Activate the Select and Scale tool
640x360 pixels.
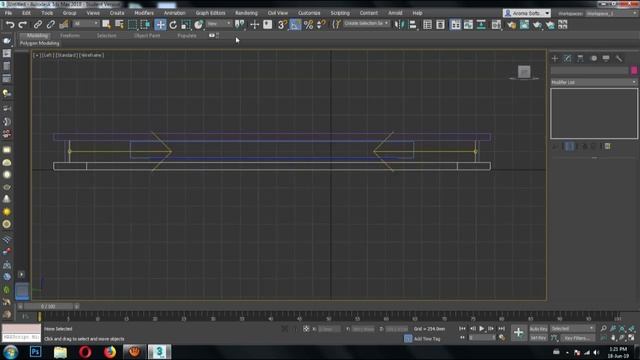[x=186, y=24]
